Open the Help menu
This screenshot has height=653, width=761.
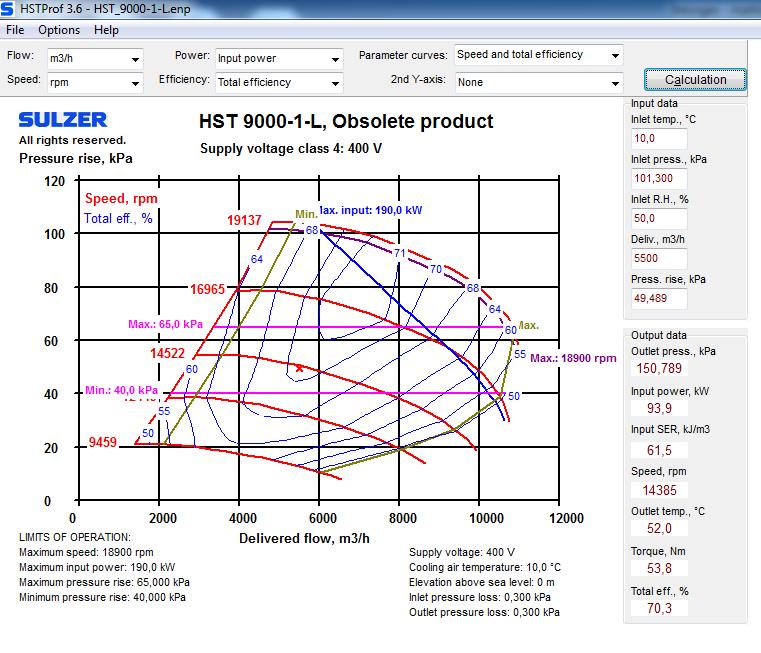tap(106, 30)
